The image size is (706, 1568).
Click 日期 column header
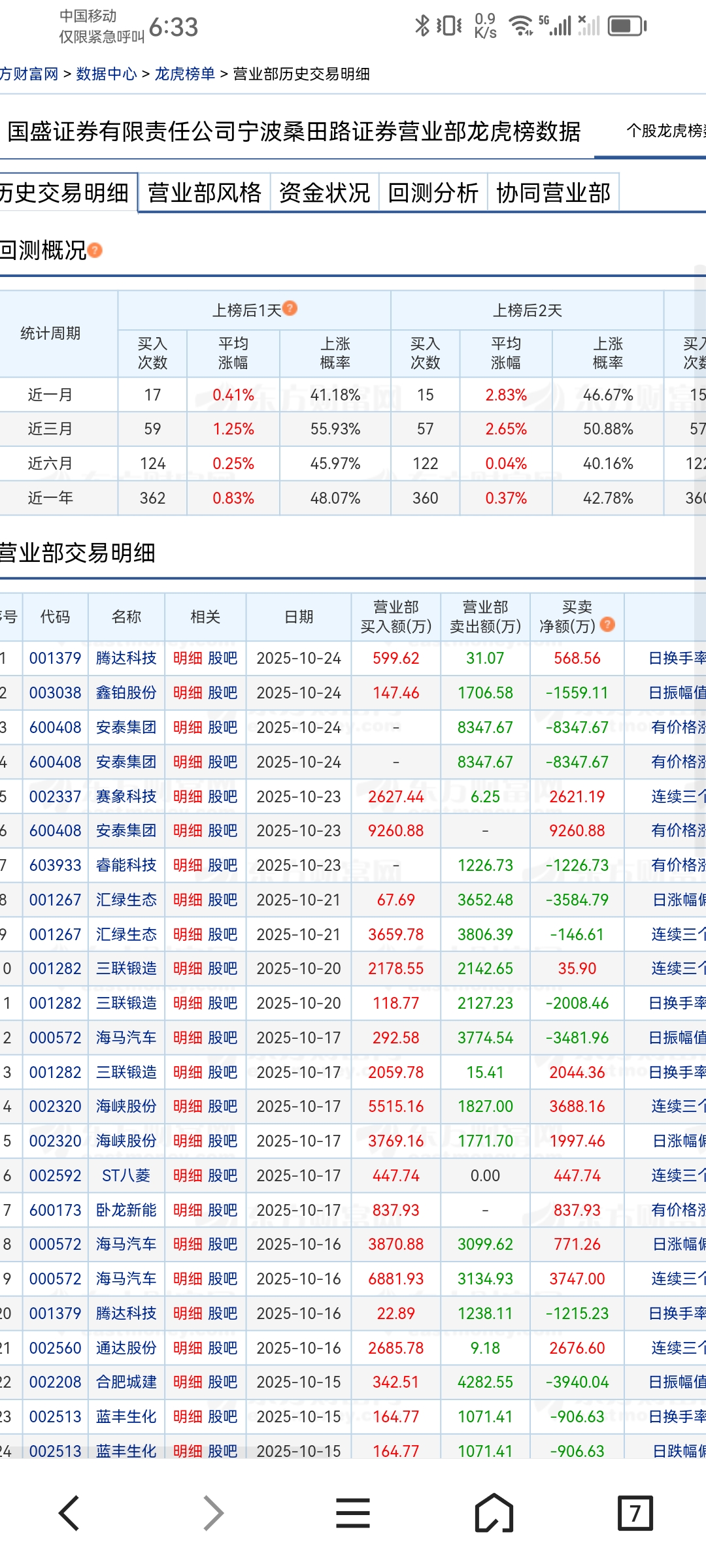299,617
